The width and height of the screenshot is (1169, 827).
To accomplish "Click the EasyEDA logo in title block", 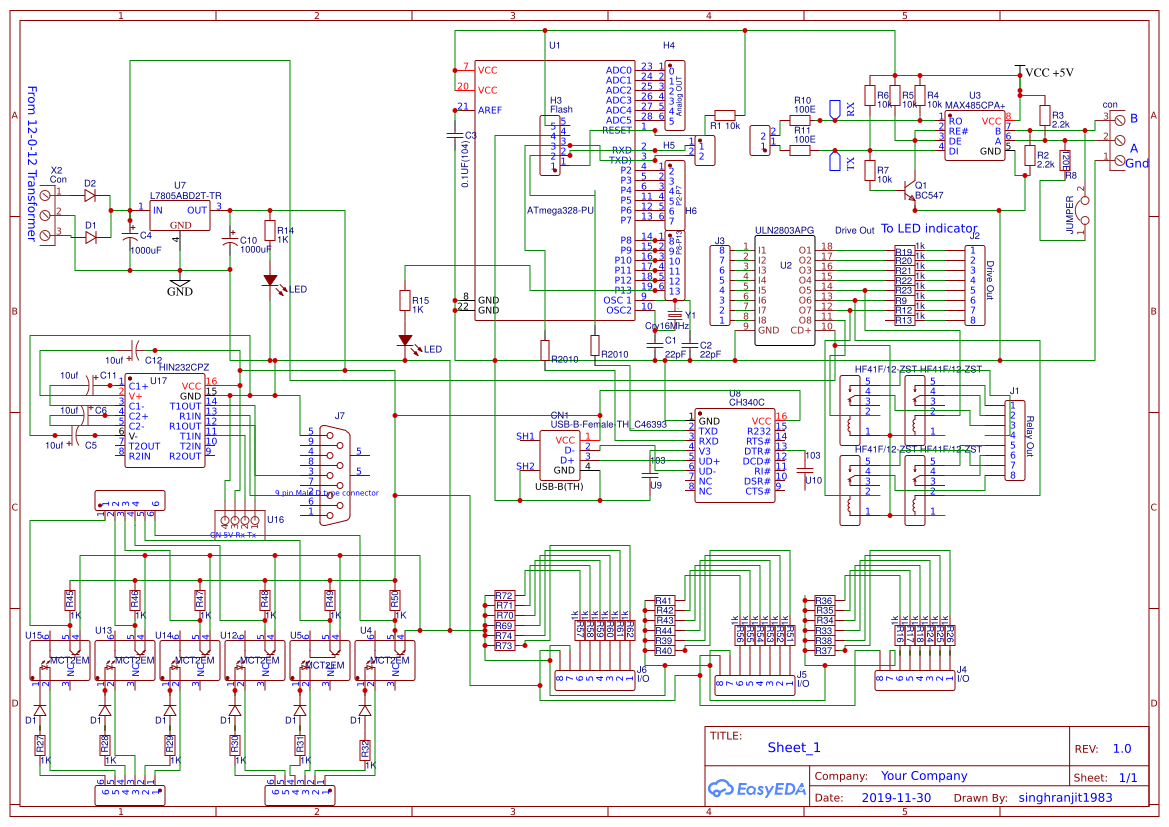I will (x=758, y=789).
